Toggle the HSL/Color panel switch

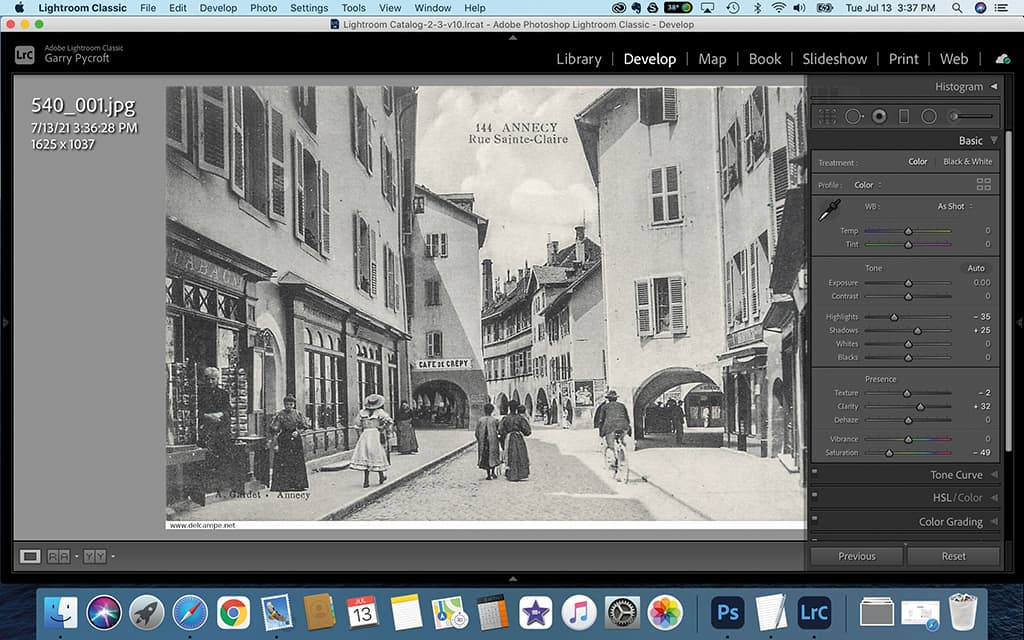point(814,495)
